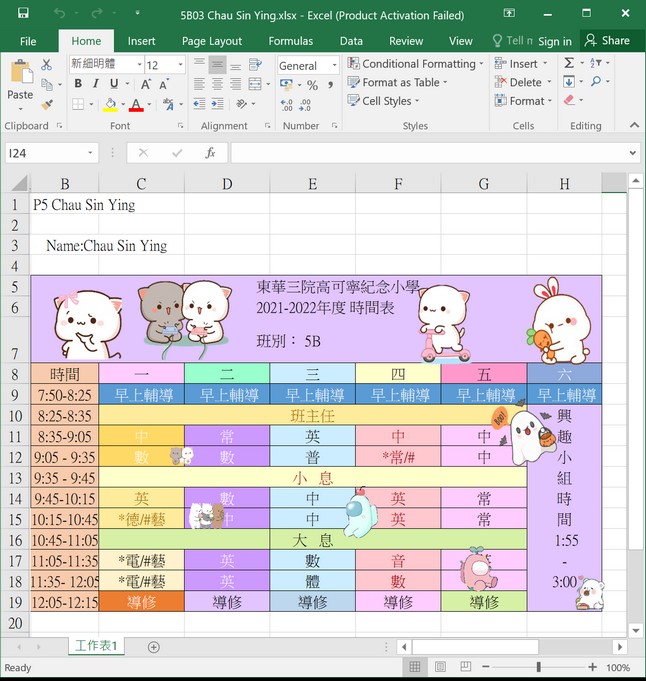Open the font color dropdown arrow
The height and width of the screenshot is (681, 646).
149,104
